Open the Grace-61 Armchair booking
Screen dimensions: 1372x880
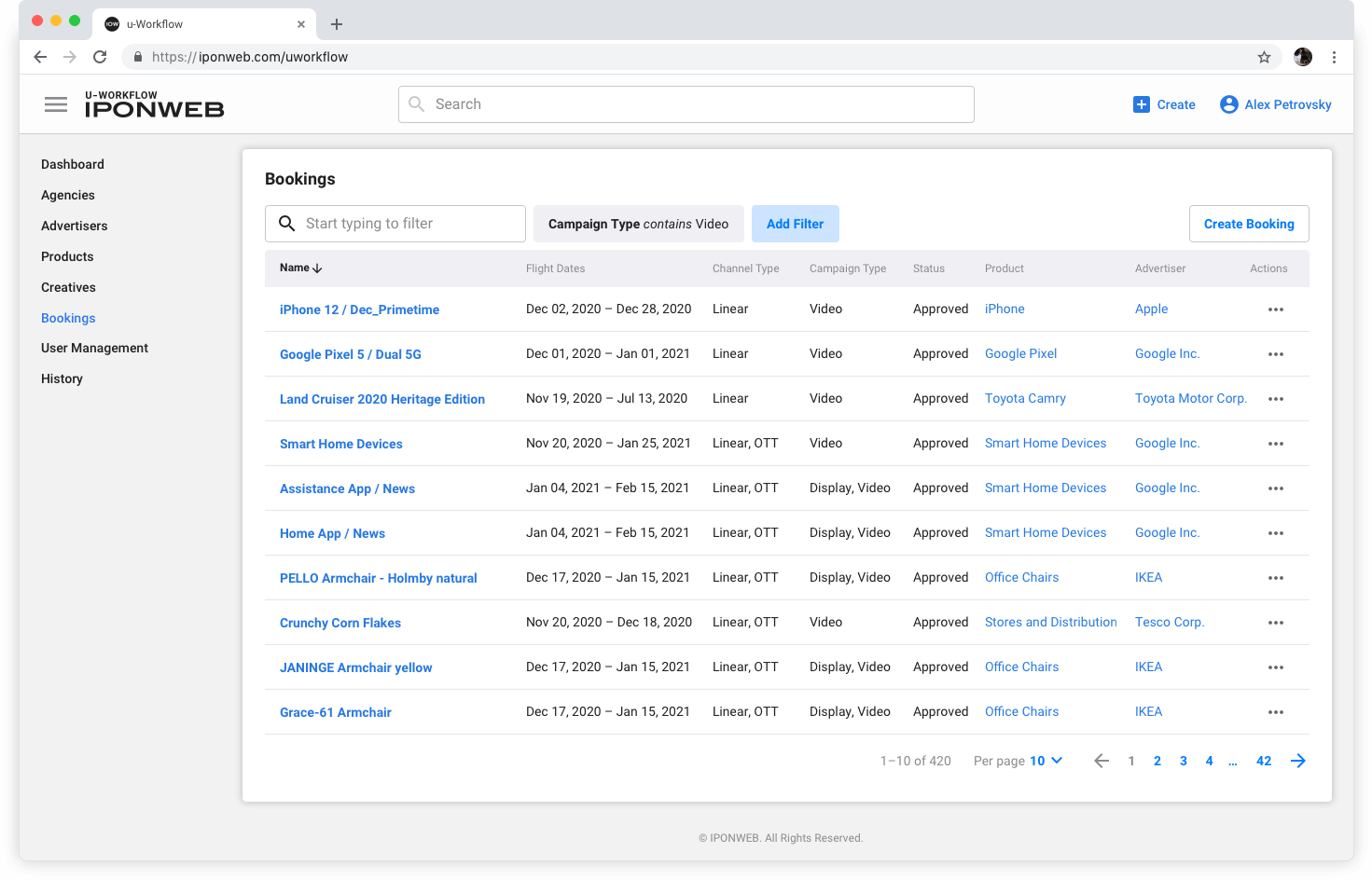[336, 712]
